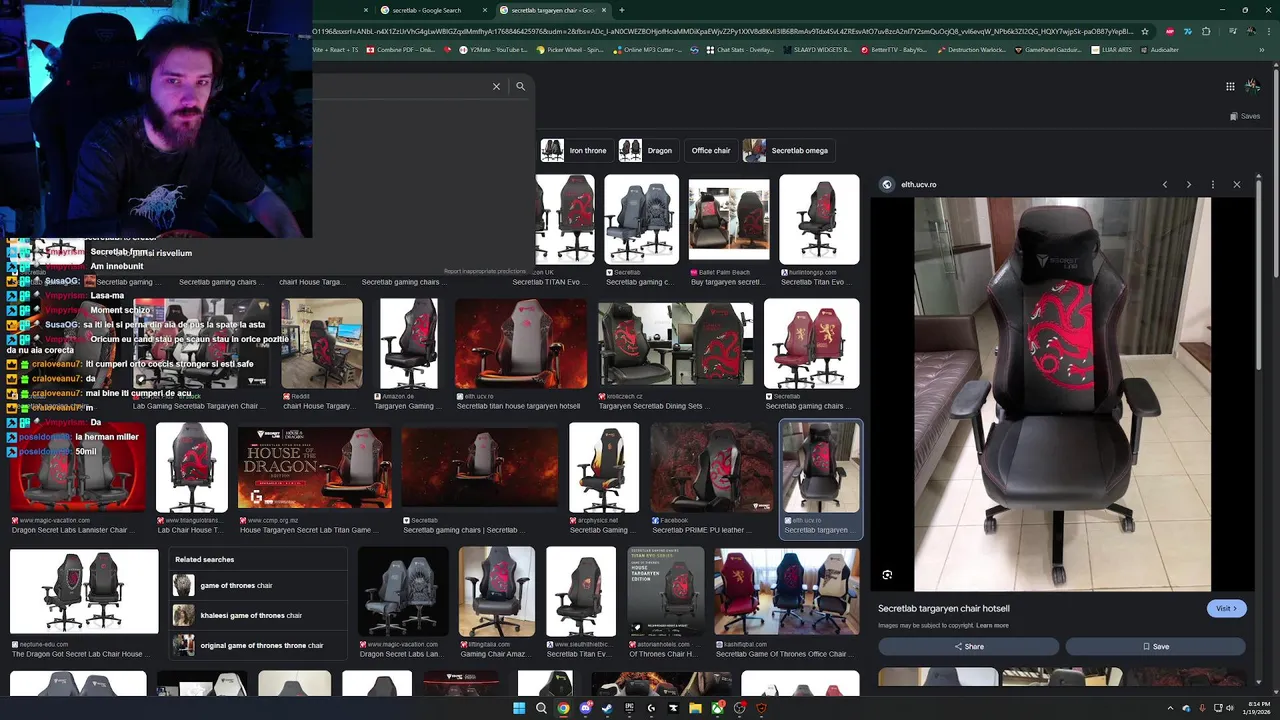Open the volume speaker icon in system tray

(1230, 708)
